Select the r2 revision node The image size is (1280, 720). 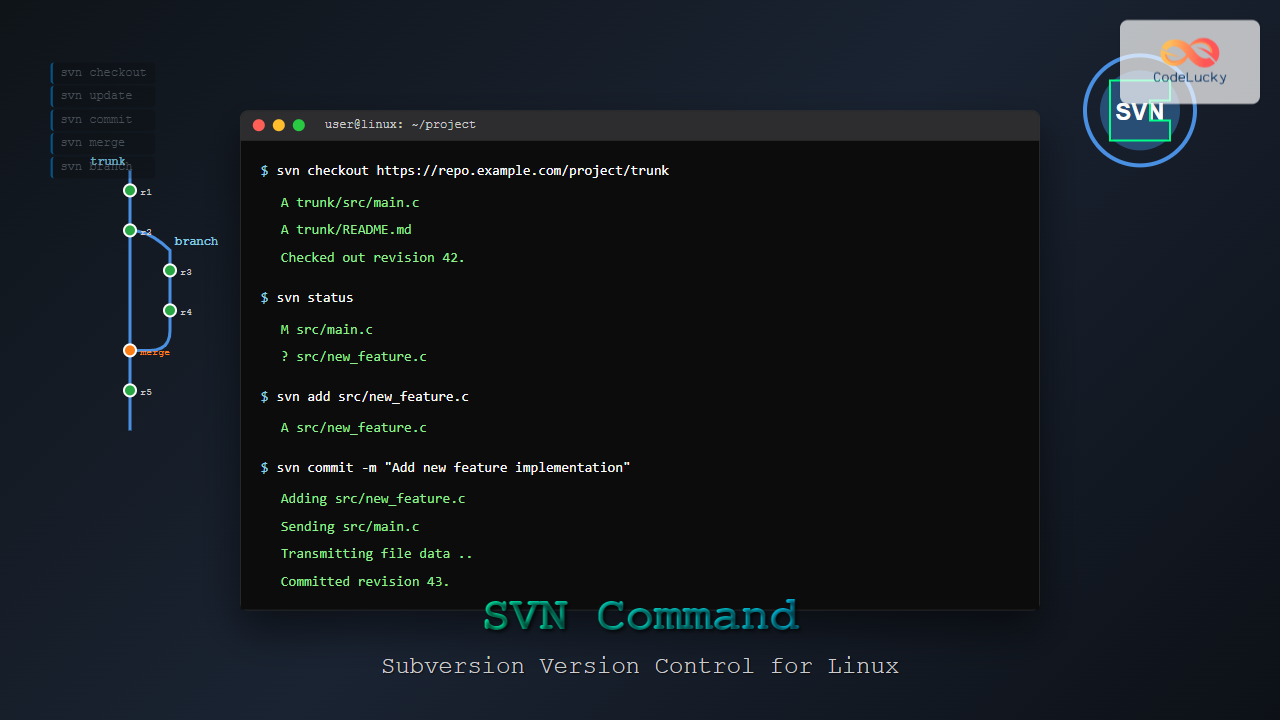tap(130, 231)
